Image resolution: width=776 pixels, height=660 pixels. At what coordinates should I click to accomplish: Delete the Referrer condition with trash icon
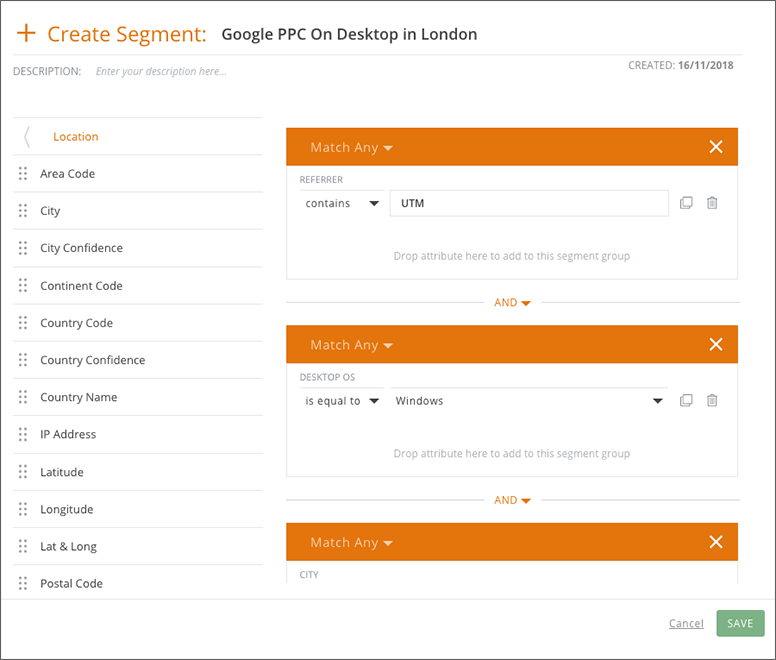712,203
